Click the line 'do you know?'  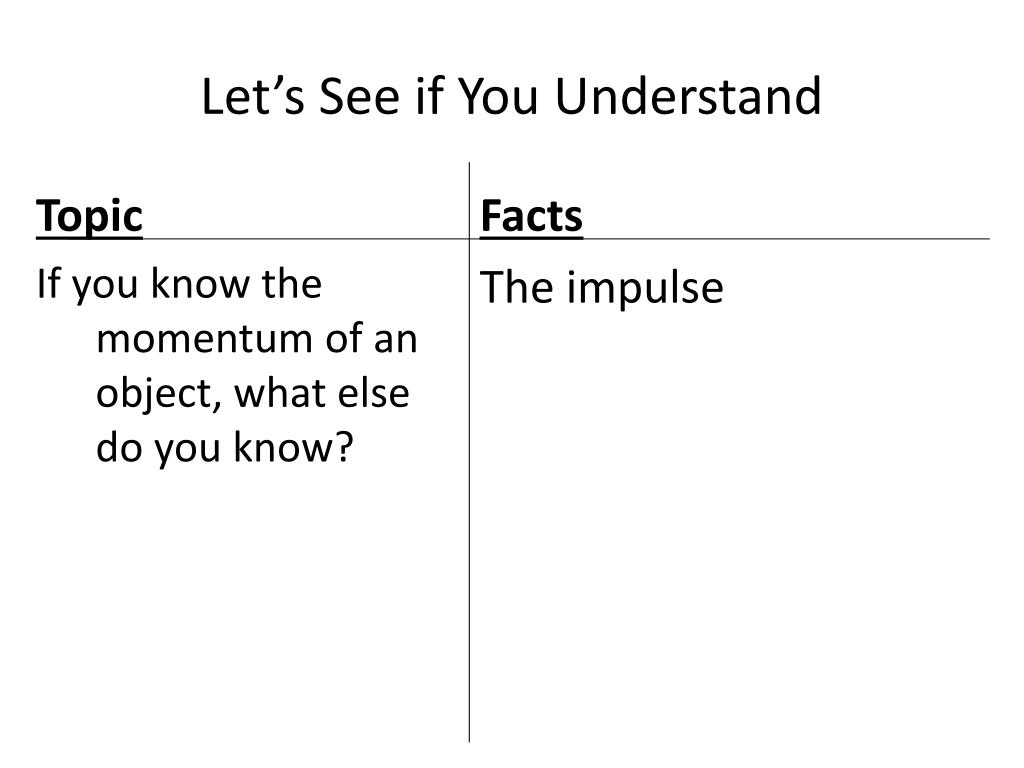pos(225,448)
